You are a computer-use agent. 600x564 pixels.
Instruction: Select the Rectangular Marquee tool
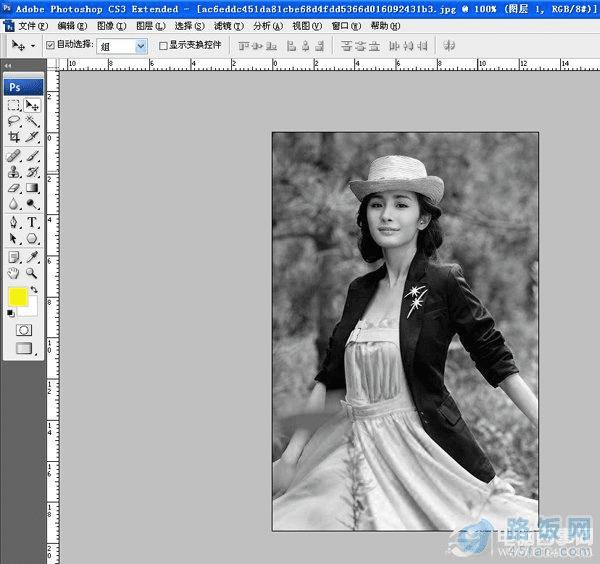14,104
